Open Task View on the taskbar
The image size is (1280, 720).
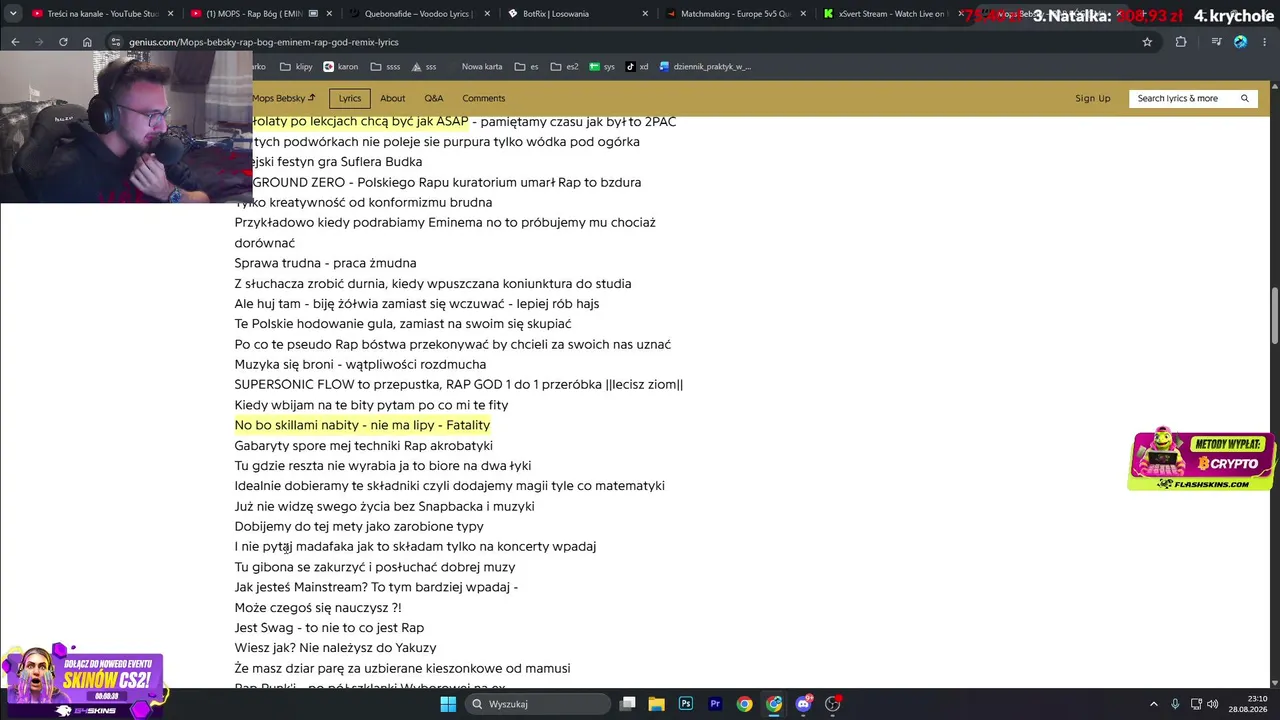click(627, 704)
